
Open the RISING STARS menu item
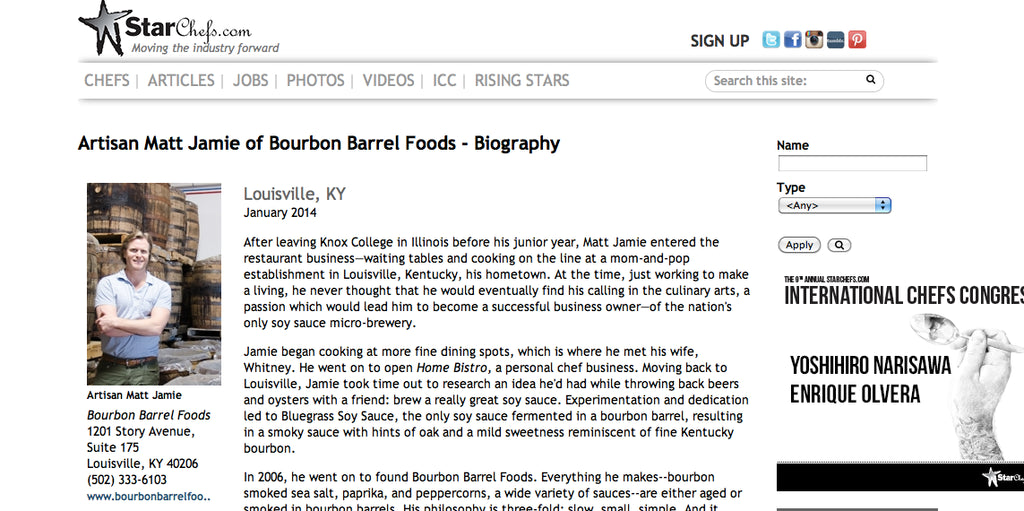(x=522, y=80)
